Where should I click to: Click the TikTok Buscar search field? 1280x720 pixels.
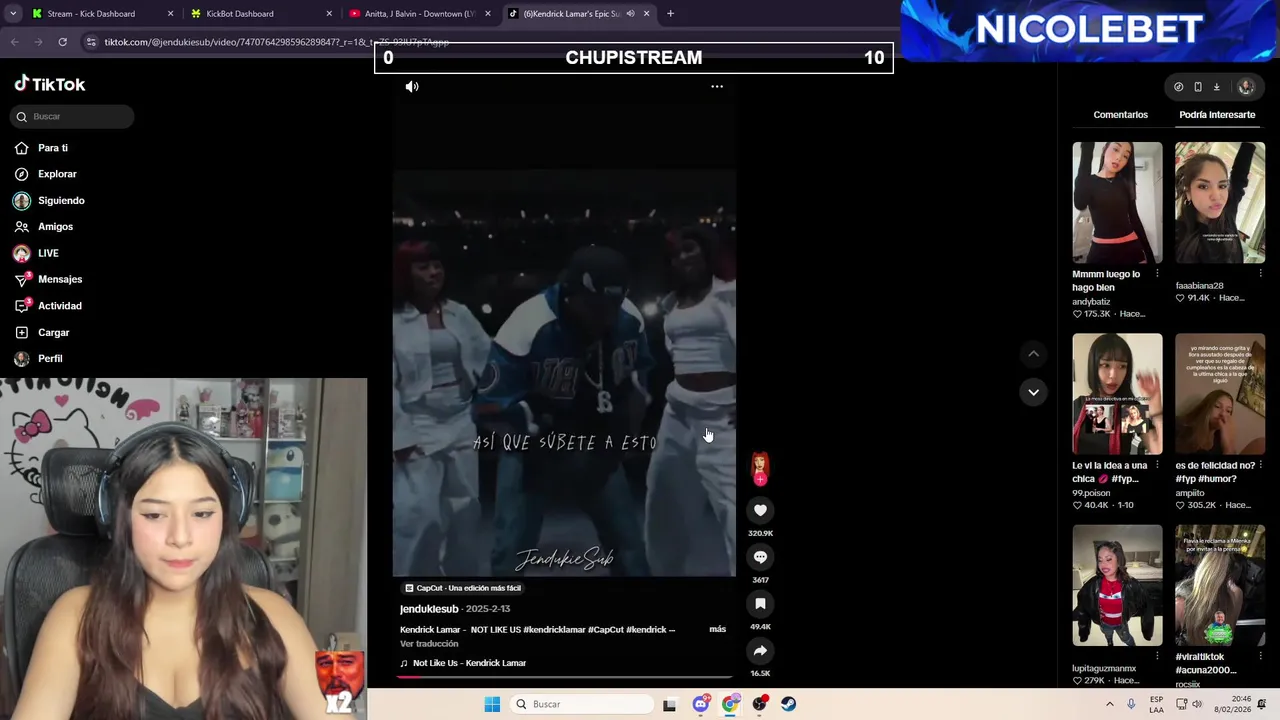(x=73, y=116)
